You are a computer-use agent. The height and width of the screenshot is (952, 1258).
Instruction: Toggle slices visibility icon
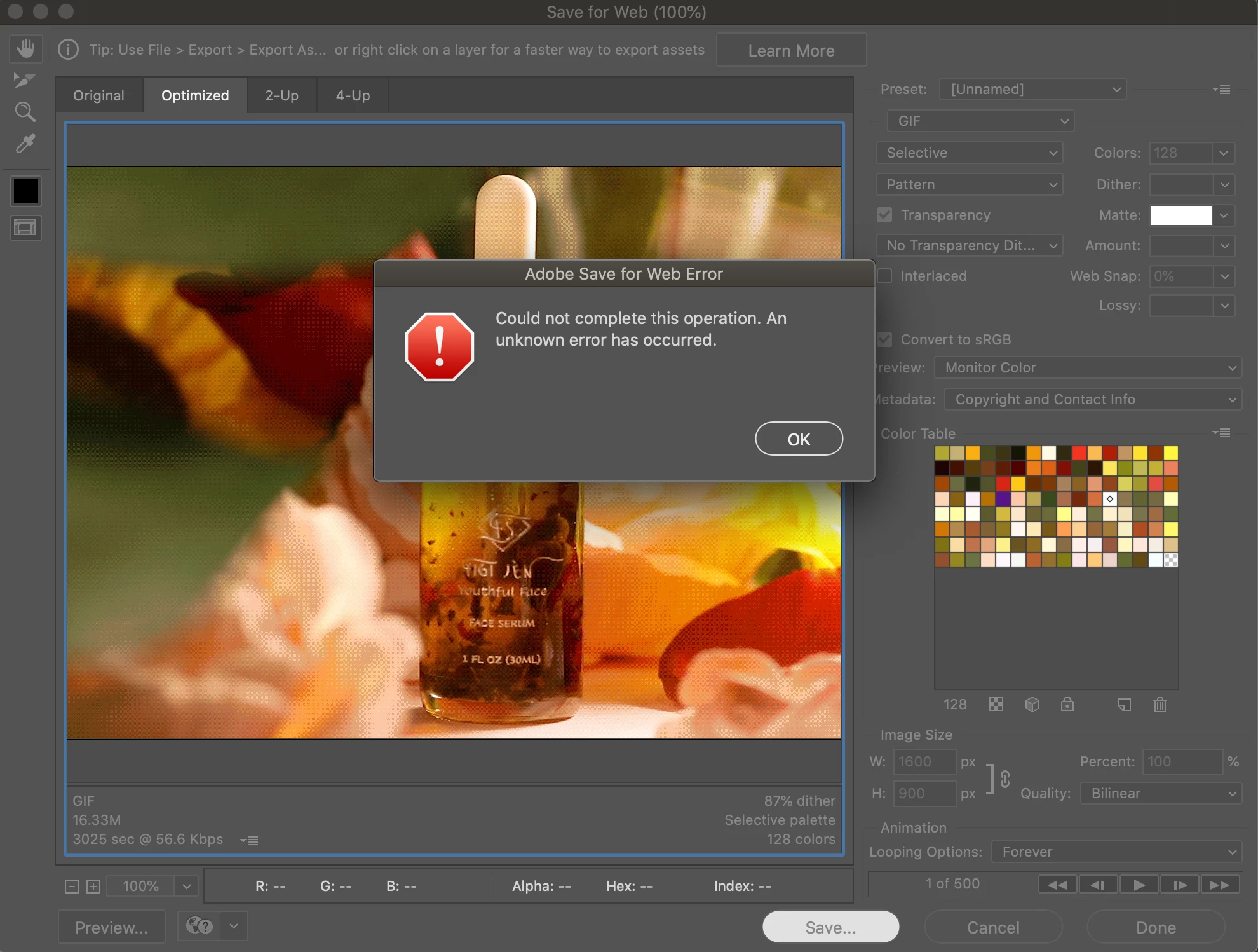tap(25, 228)
